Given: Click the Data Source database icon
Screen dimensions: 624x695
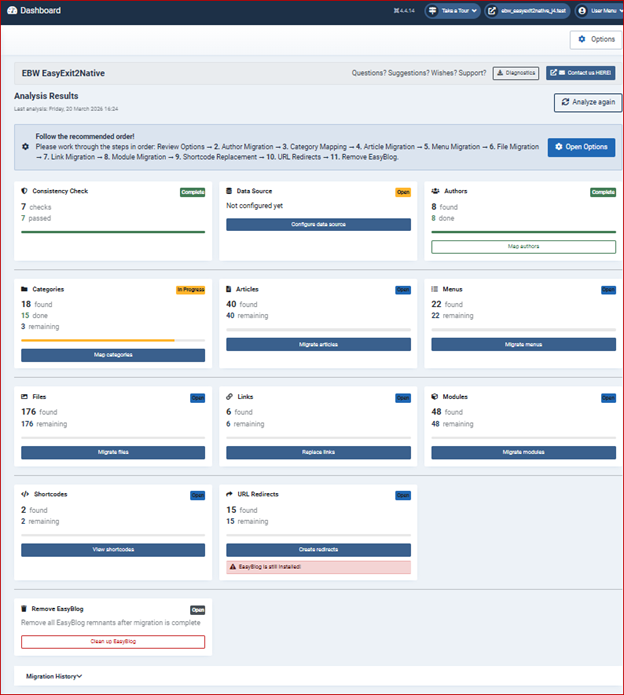Looking at the screenshot, I should pyautogui.click(x=230, y=190).
